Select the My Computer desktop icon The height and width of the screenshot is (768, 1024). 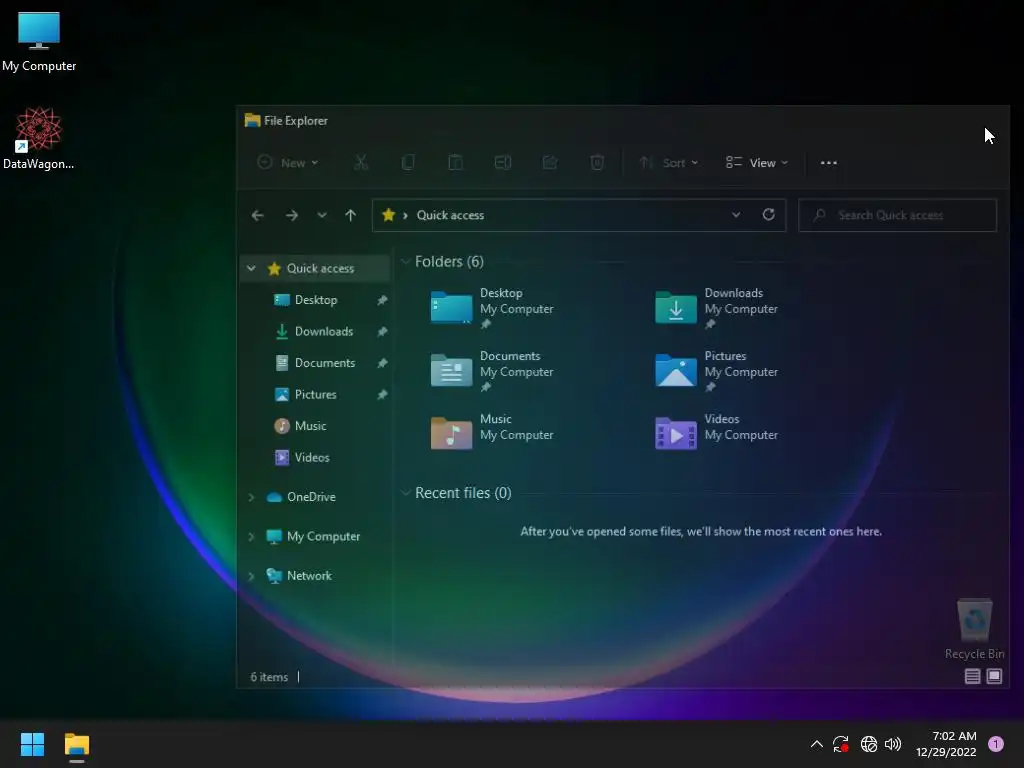pos(39,42)
